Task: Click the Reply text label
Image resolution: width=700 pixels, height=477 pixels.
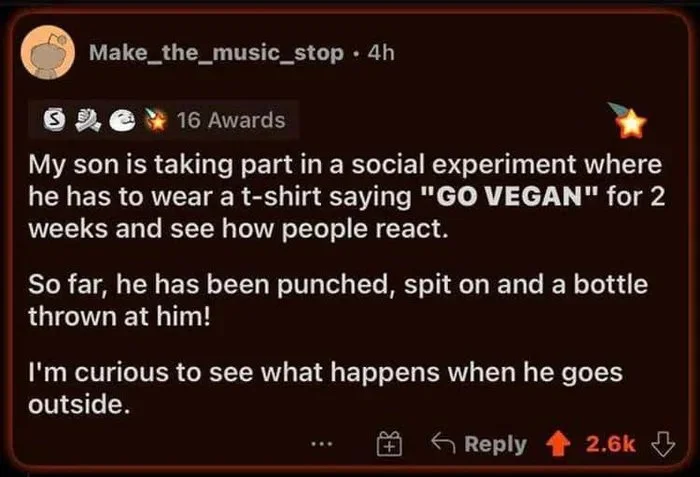Action: [495, 443]
